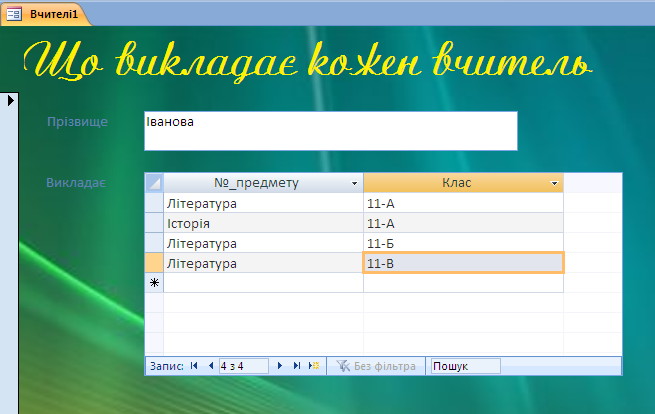This screenshot has height=414, width=655.
Task: Click the form title Що викладає кожен вчитель
Action: pyautogui.click(x=308, y=61)
